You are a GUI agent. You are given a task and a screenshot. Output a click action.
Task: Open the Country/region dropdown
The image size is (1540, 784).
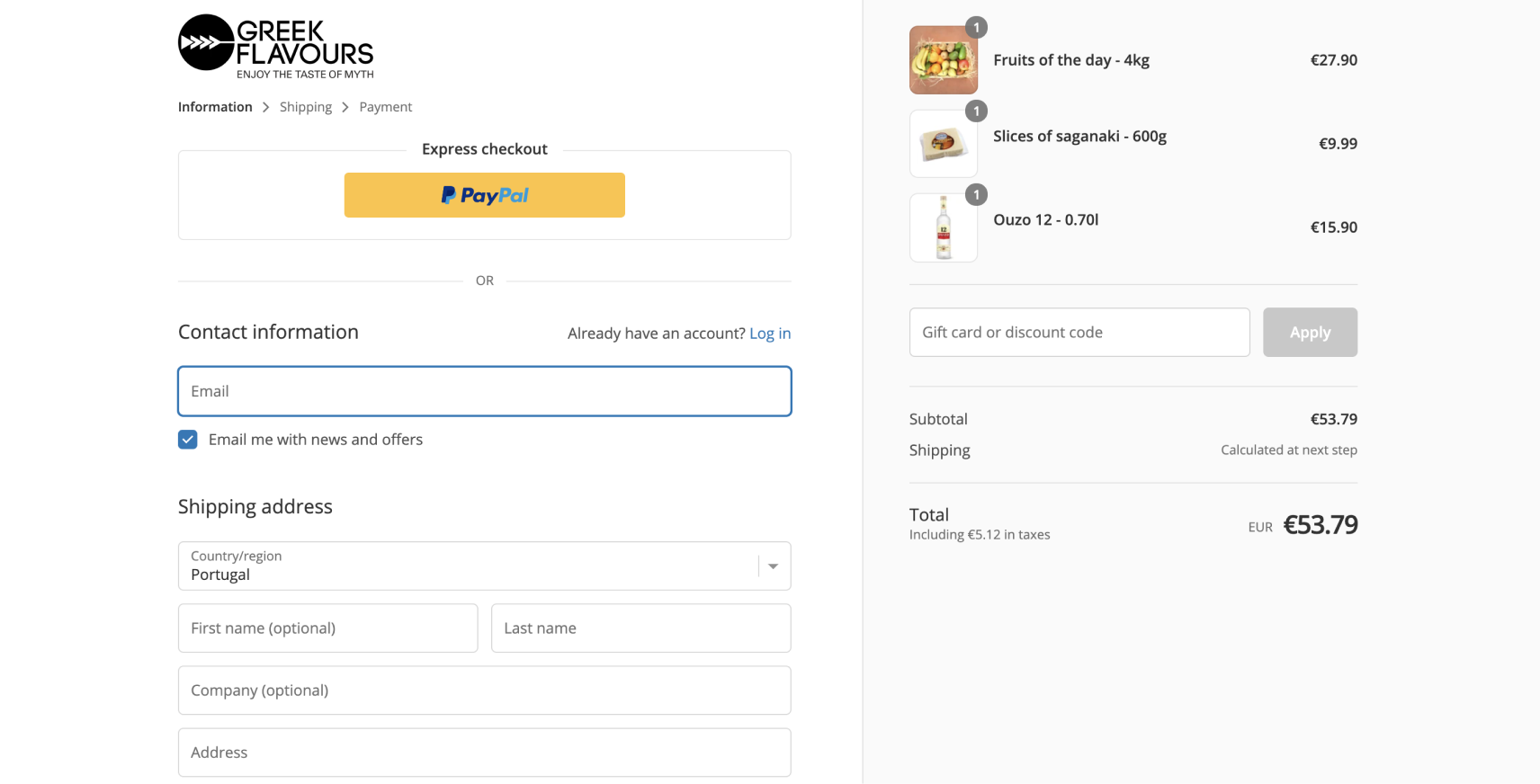tap(485, 566)
